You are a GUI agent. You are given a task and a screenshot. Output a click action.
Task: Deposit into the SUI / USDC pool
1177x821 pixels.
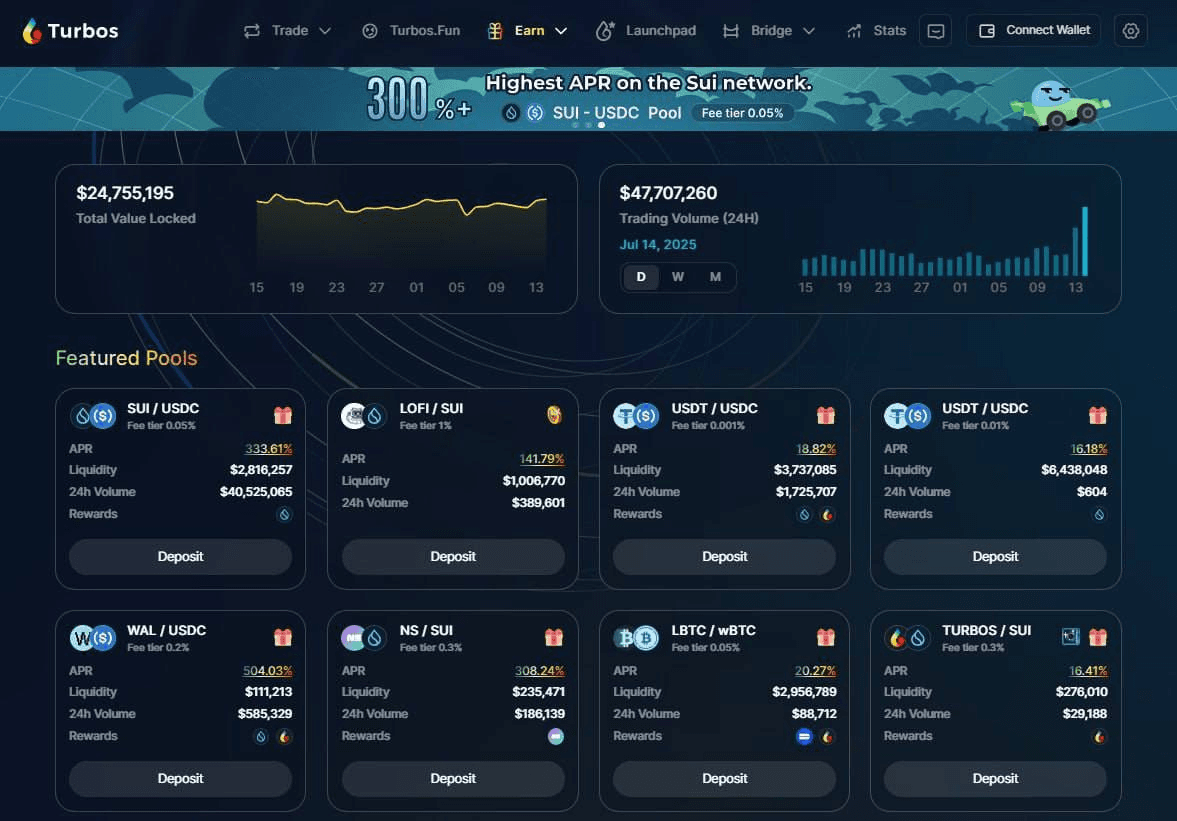coord(180,557)
